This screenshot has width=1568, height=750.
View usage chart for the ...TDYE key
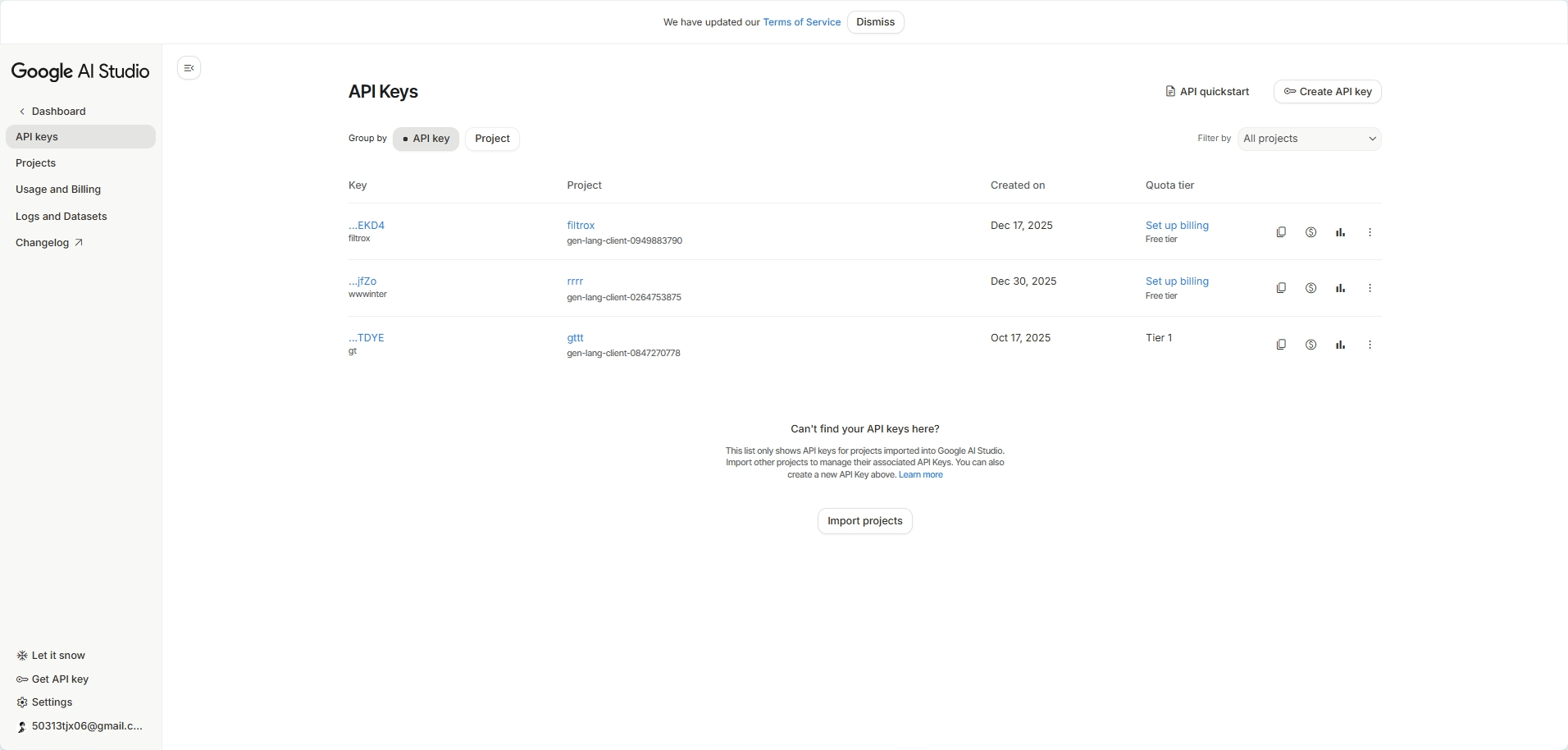1340,345
